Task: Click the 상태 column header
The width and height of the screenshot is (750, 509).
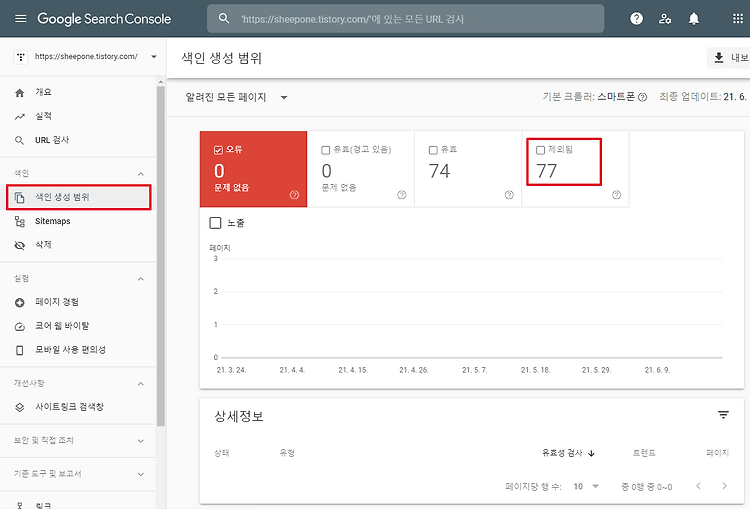Action: click(x=222, y=453)
